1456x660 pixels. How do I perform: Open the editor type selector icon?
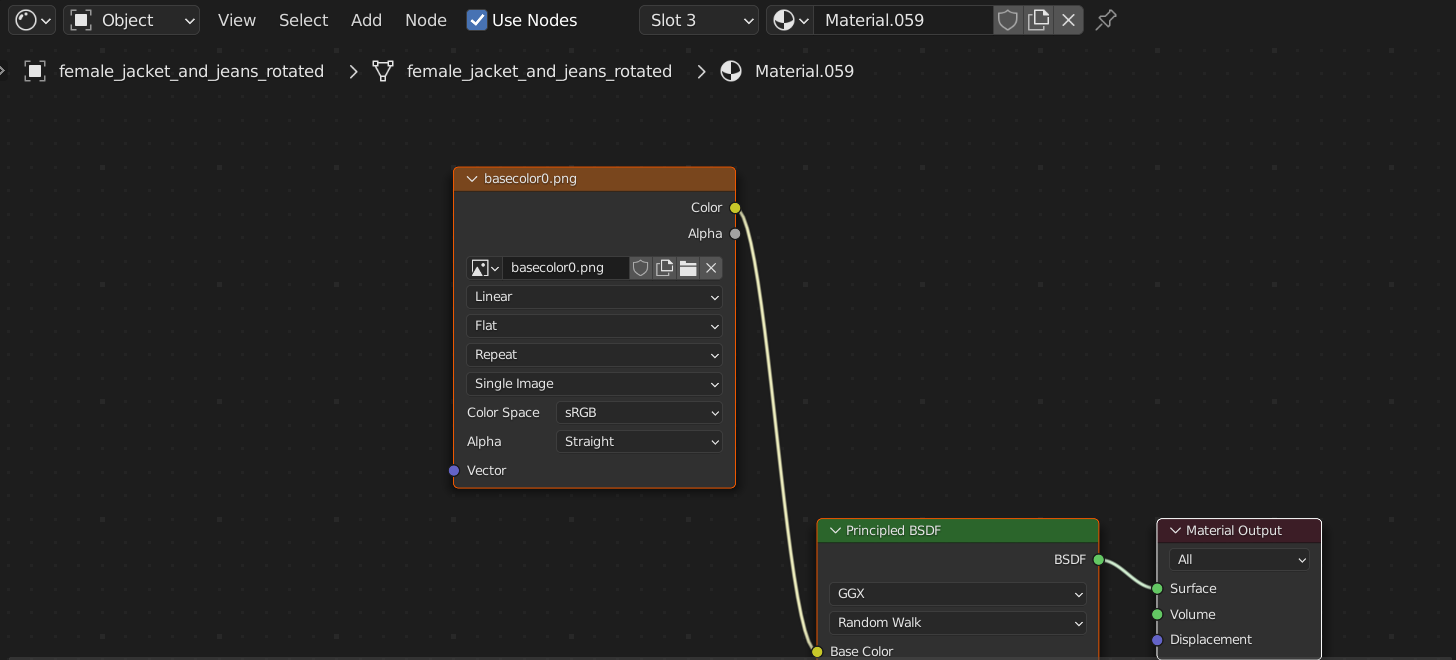point(33,20)
